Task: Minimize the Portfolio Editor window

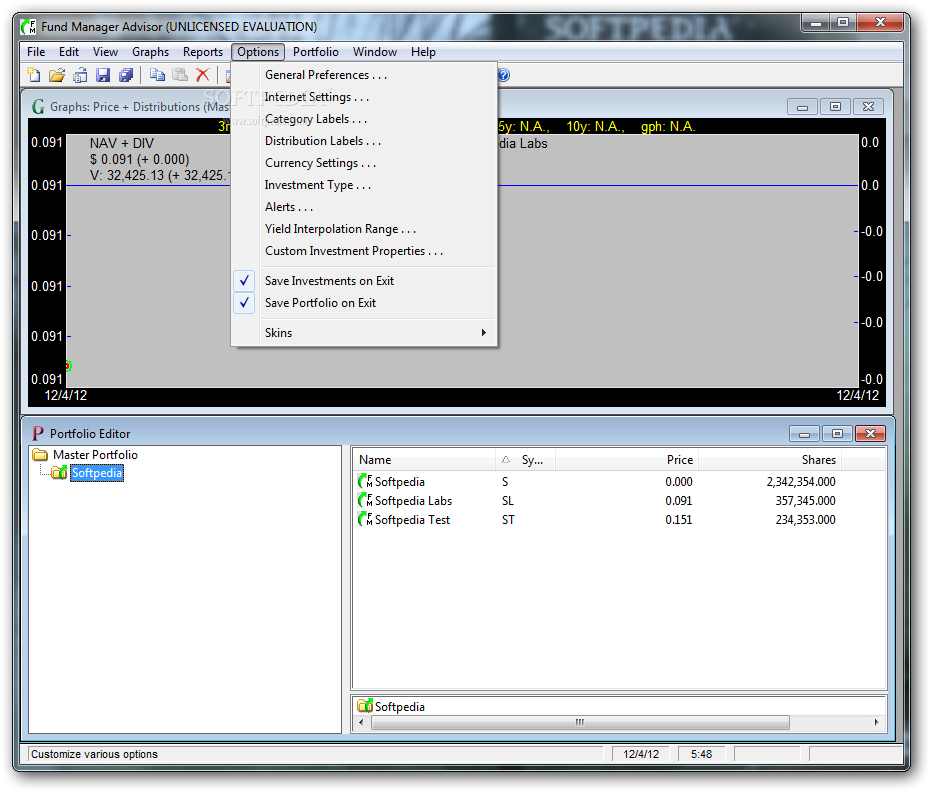Action: pos(804,433)
